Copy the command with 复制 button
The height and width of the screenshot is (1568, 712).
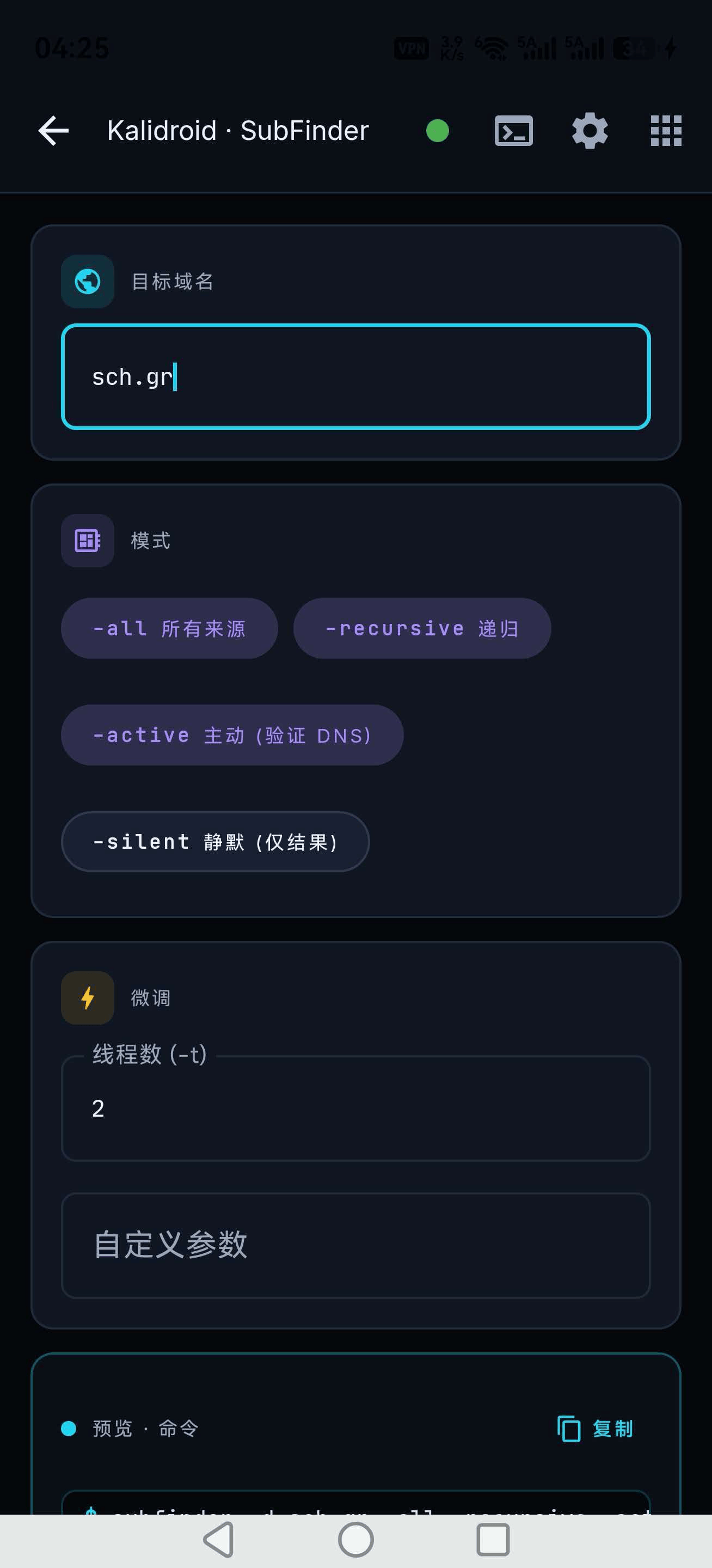596,1429
